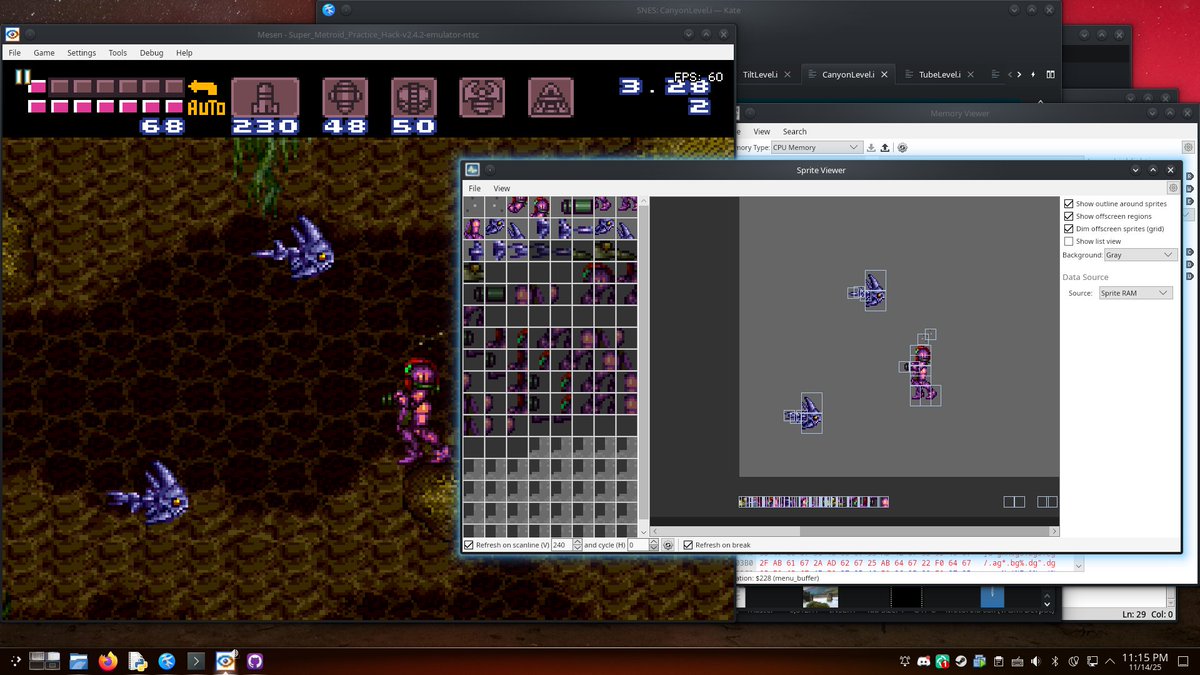Close the CanyonLevel.i tab

pos(886,74)
